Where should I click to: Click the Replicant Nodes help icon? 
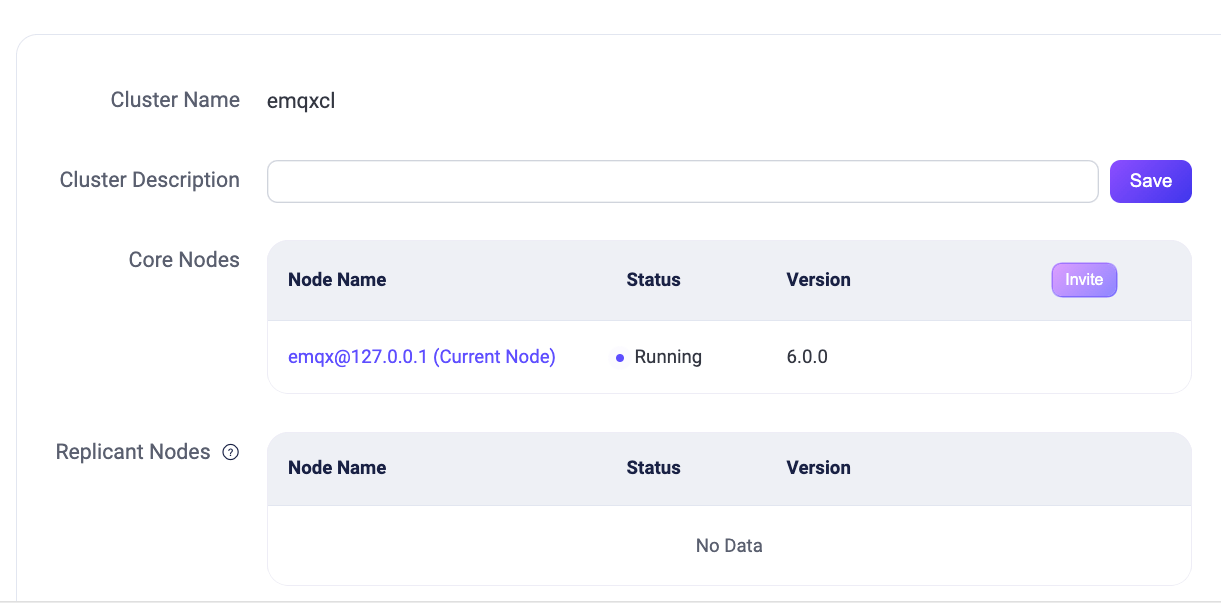(x=231, y=452)
